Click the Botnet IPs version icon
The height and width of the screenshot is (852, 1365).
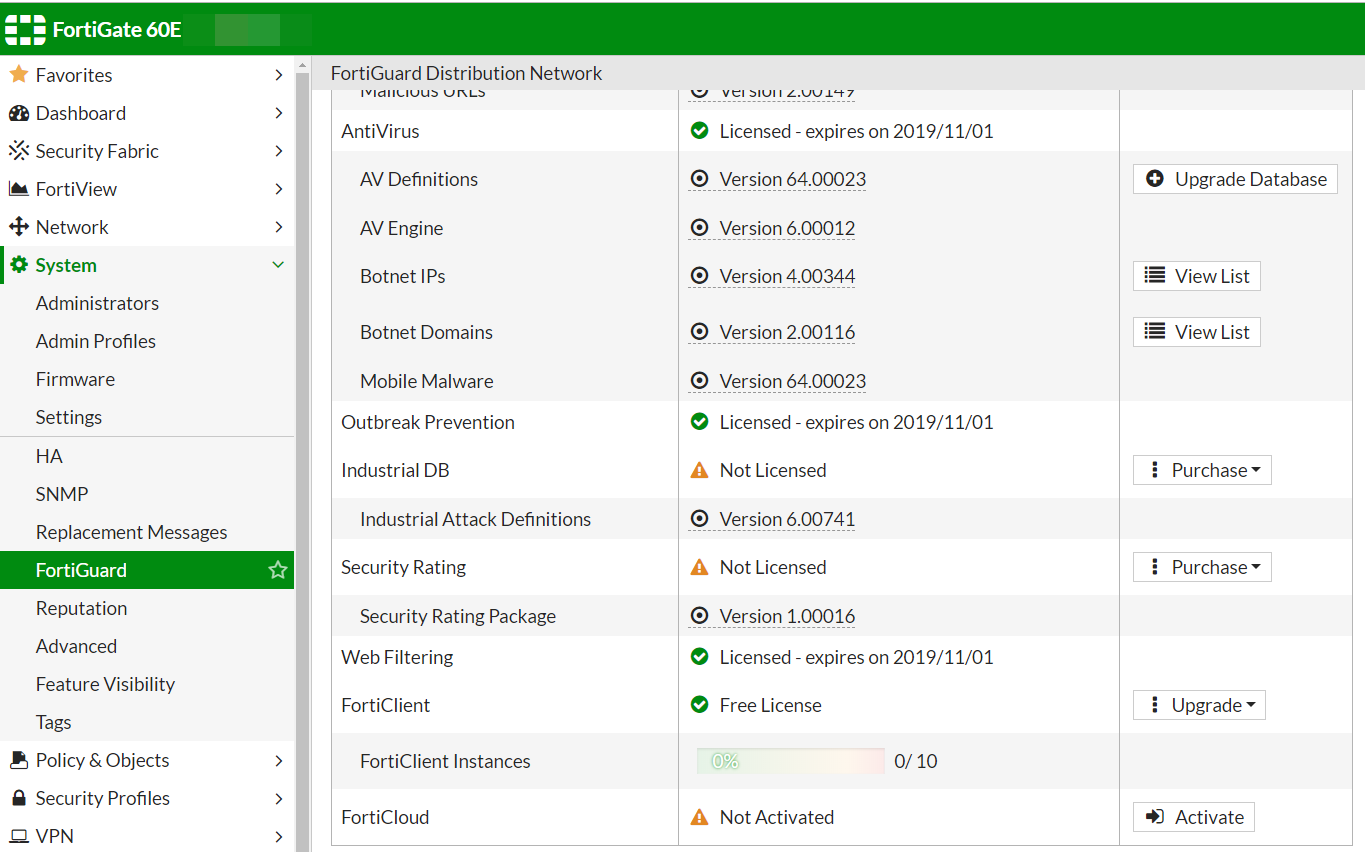[700, 276]
